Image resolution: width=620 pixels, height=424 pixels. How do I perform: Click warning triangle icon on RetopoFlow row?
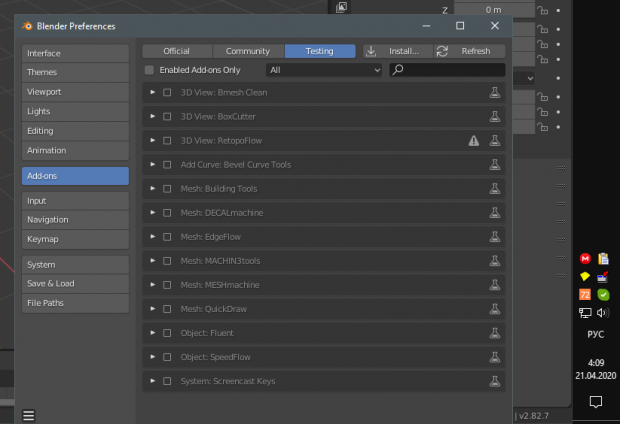[474, 141]
